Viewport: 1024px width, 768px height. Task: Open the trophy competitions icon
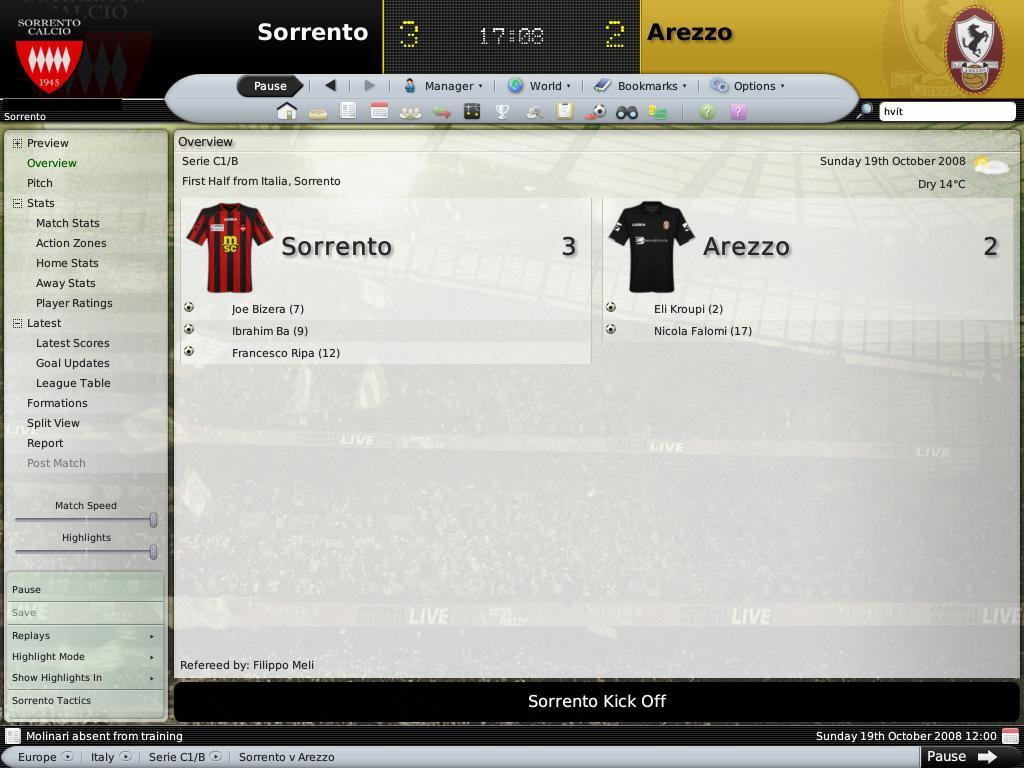click(502, 112)
